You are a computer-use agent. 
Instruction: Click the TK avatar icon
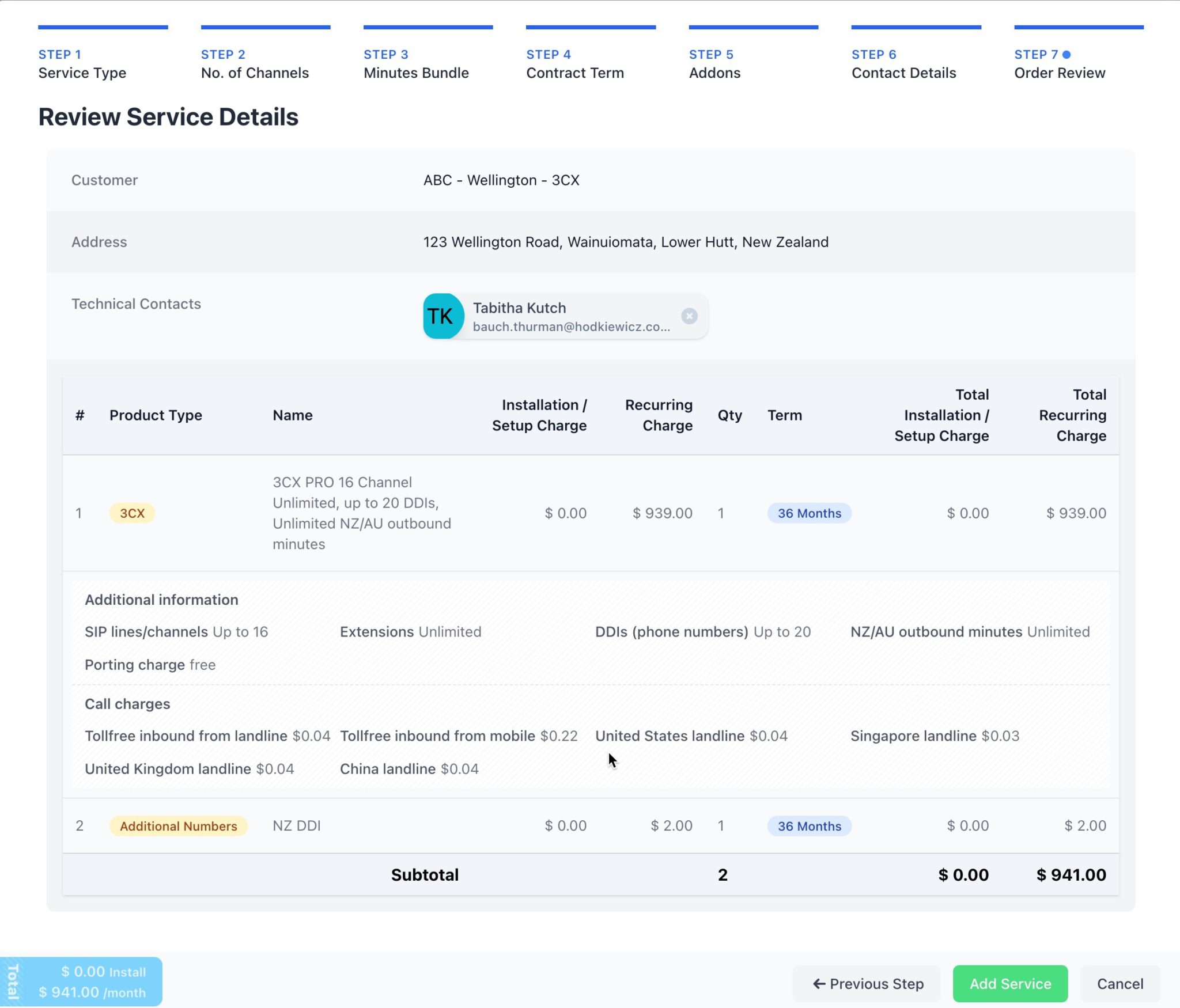[x=444, y=316]
